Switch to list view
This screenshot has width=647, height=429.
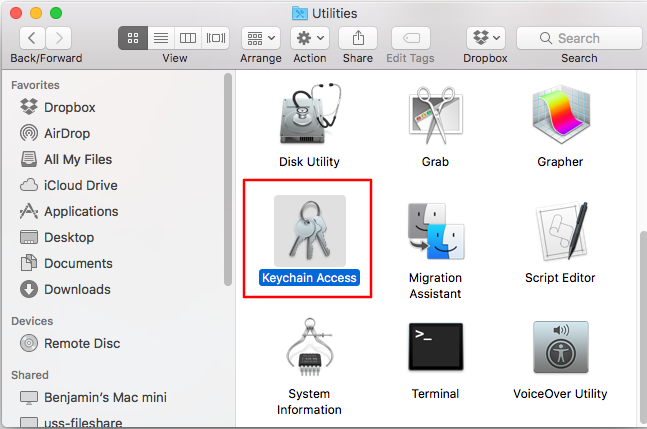point(161,38)
